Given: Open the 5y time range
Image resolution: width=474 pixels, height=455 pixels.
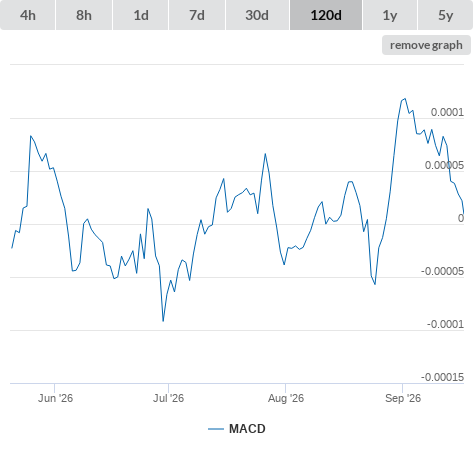Looking at the screenshot, I should pos(446,15).
